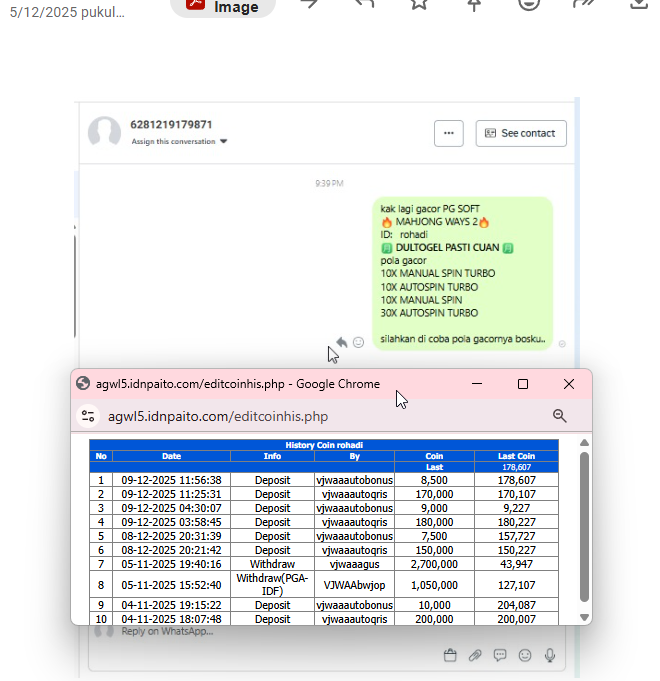Maximize the Chrome popup window
Viewport: 660px width, 681px height.
(x=523, y=384)
